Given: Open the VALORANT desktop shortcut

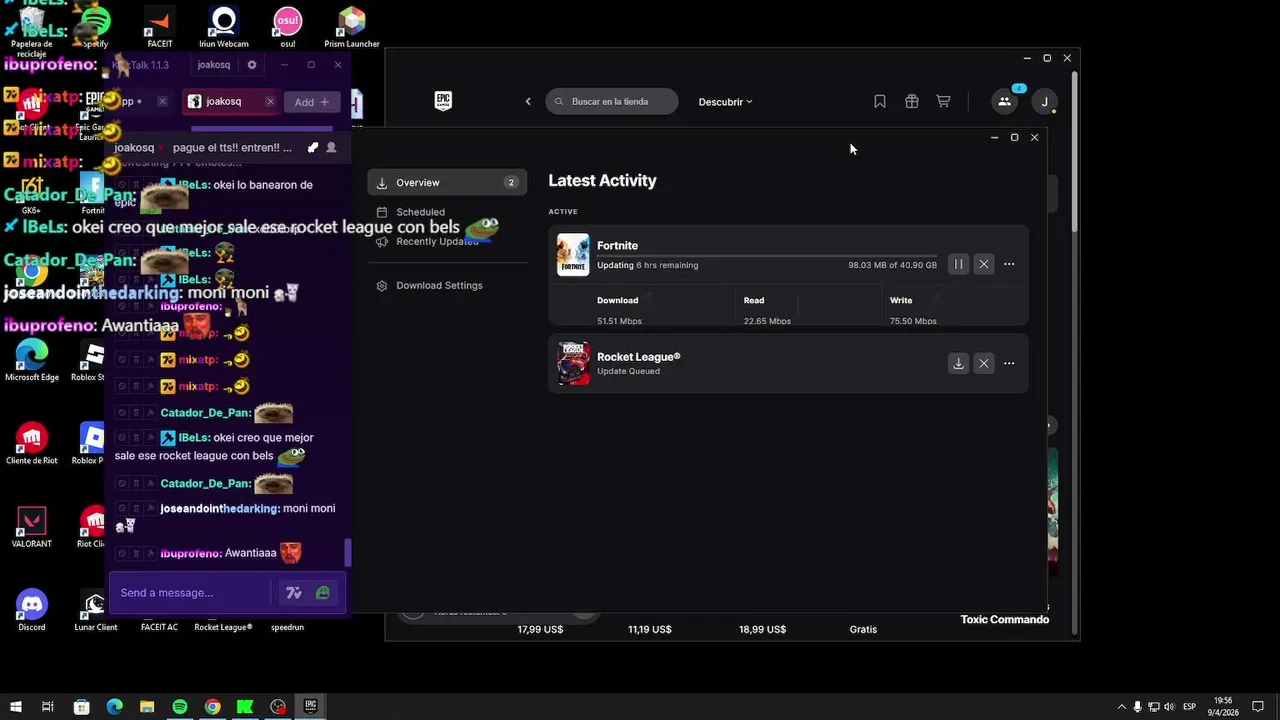Looking at the screenshot, I should click(32, 527).
